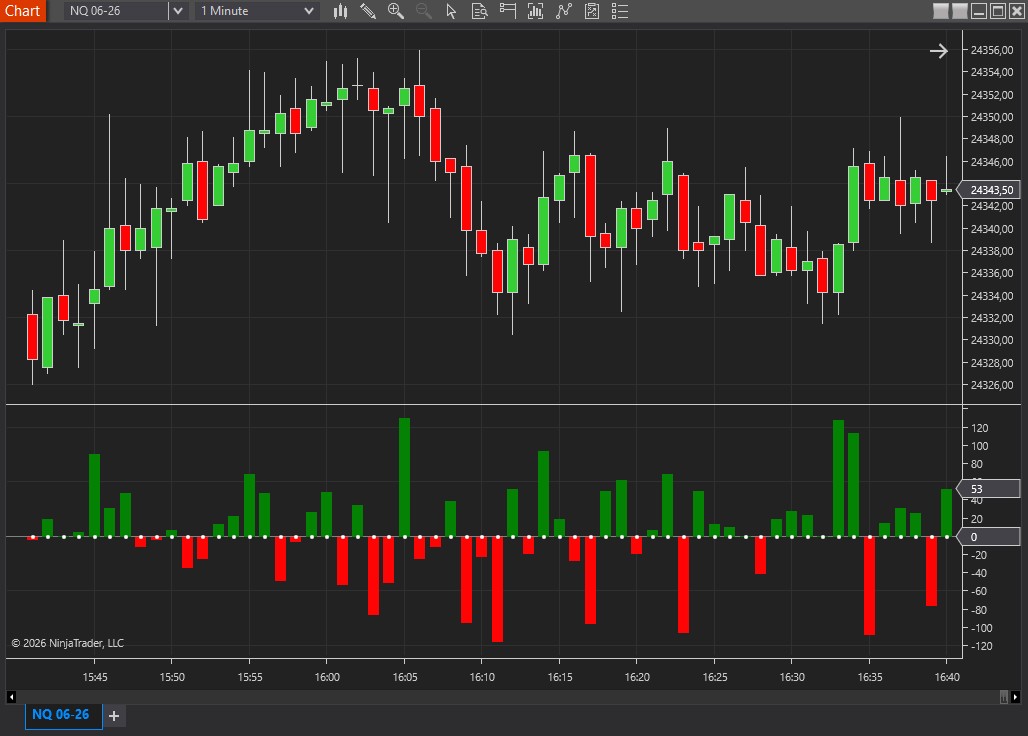Toggle the Chart Trader icon
1028x736 pixels.
point(507,11)
